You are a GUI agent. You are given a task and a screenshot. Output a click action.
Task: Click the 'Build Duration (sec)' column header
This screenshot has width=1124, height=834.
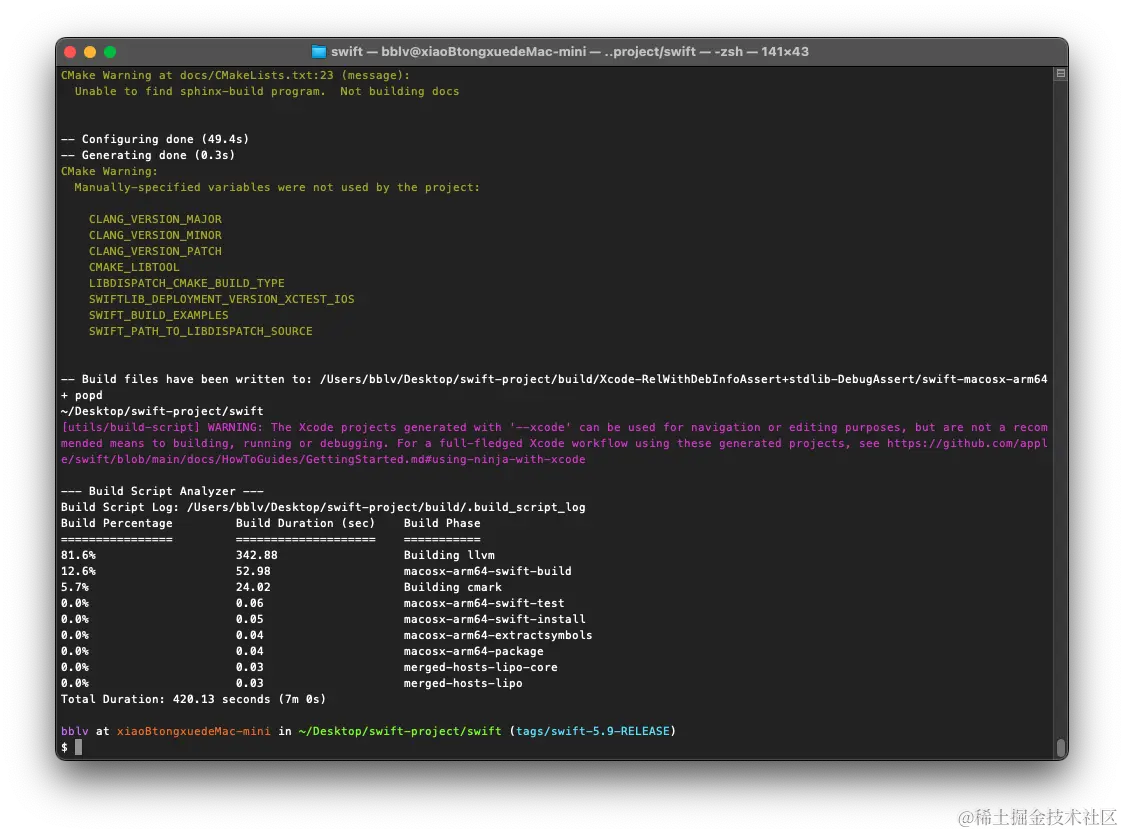(305, 523)
